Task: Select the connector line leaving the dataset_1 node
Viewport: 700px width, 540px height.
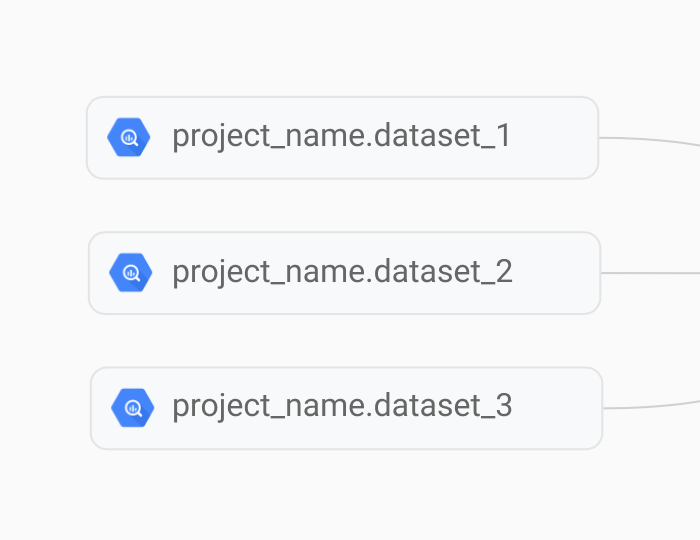Action: (x=650, y=140)
